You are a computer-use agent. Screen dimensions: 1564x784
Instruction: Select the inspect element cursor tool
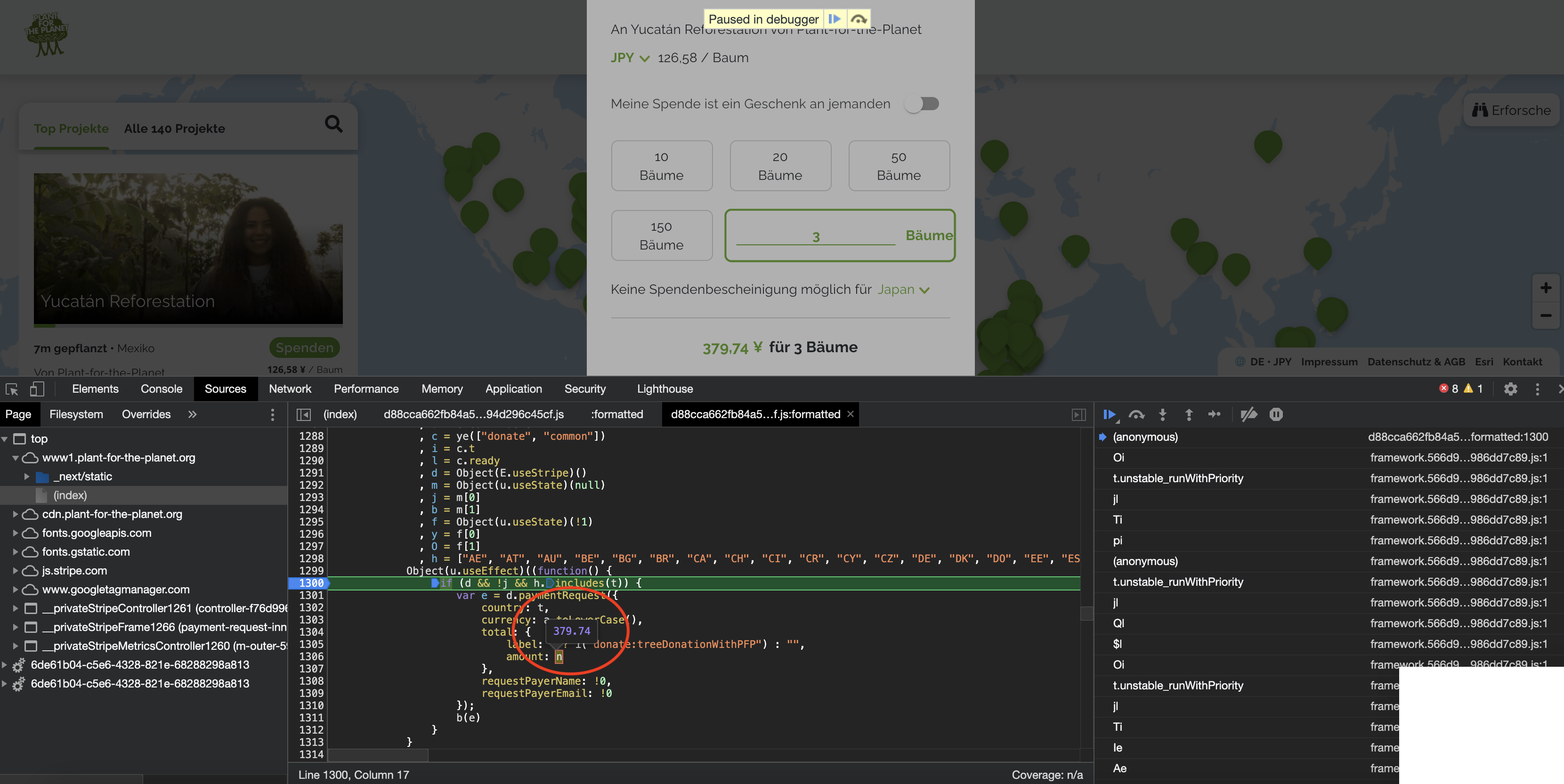click(x=12, y=388)
